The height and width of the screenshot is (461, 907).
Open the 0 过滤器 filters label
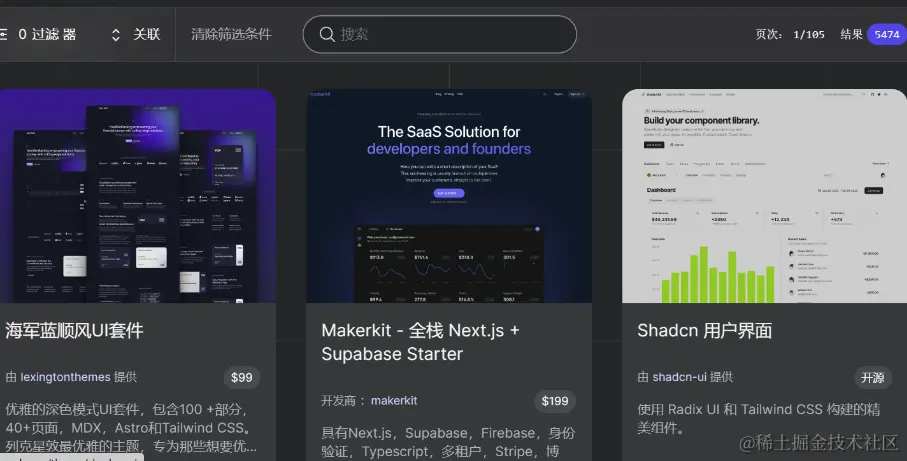point(47,35)
